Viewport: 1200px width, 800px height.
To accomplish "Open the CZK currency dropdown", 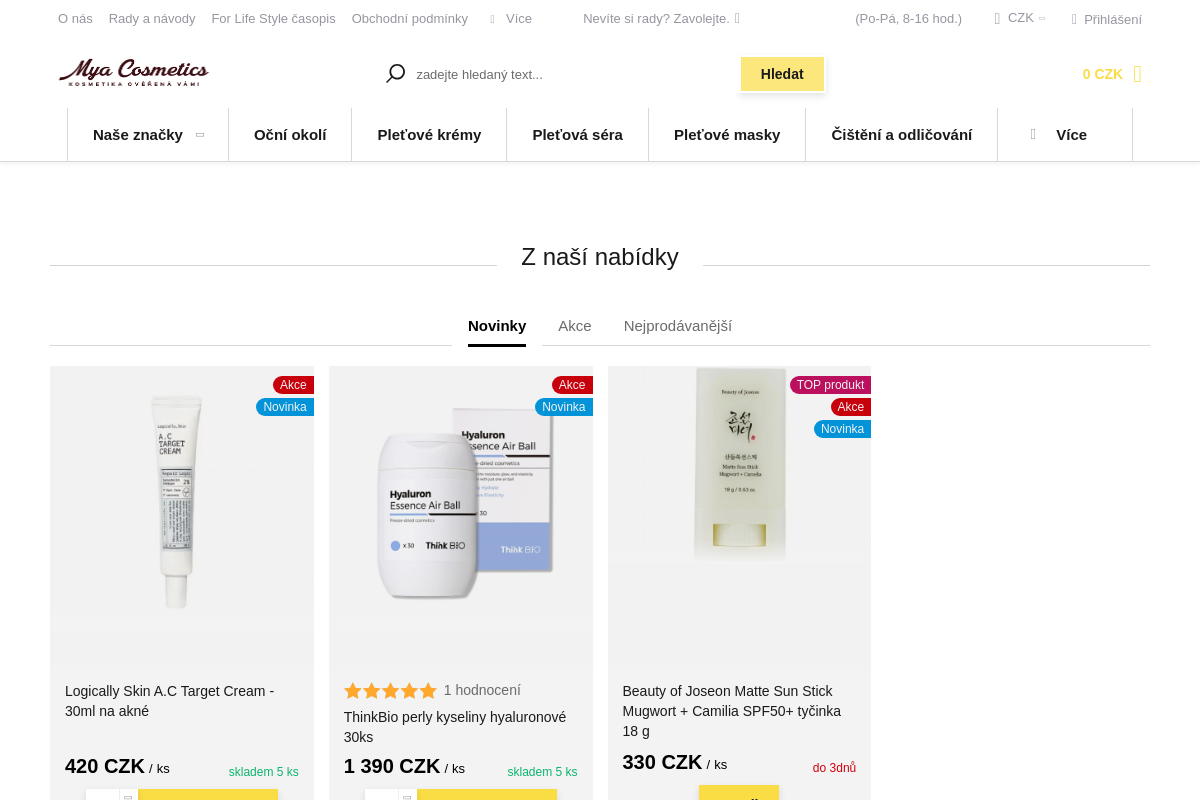I will [1020, 18].
